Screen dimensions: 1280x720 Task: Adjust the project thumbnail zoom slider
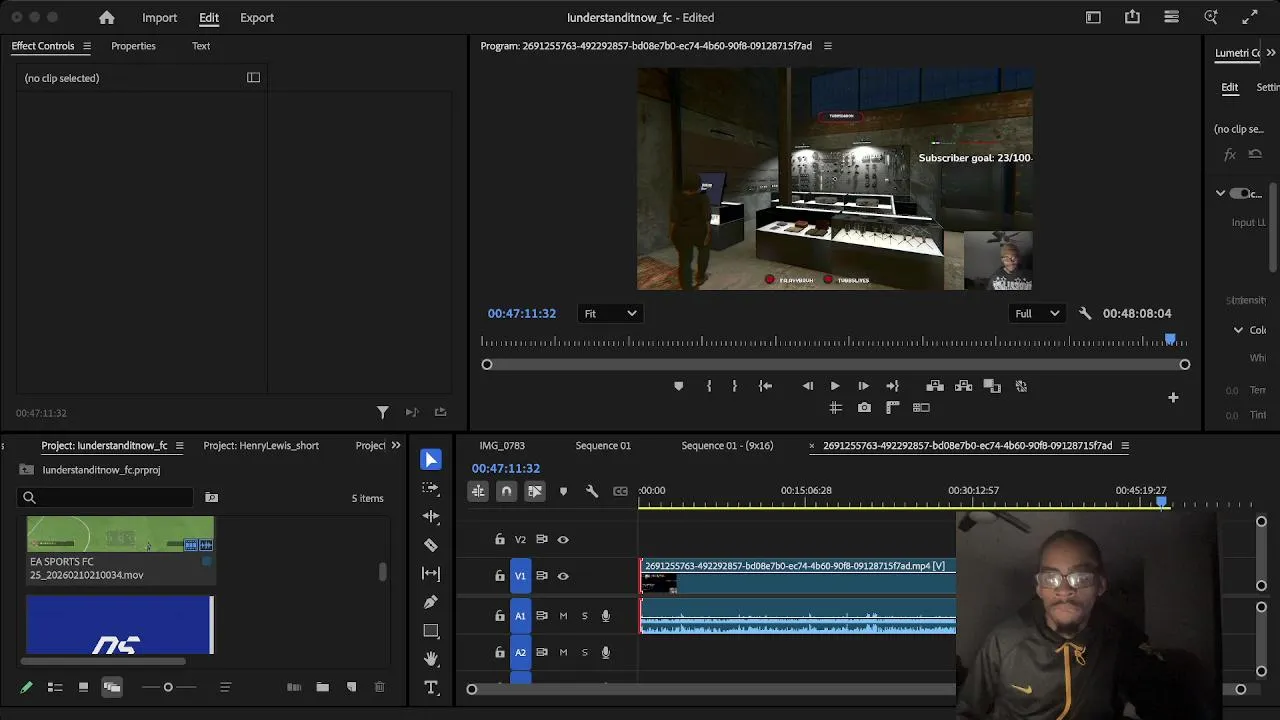[168, 687]
